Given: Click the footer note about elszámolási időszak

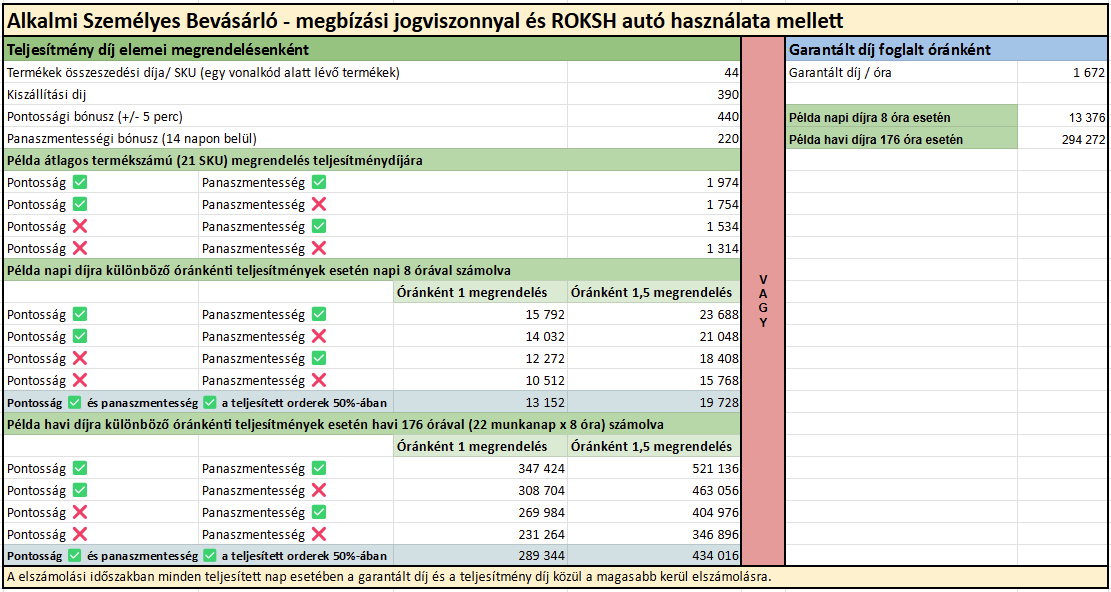Looking at the screenshot, I should tap(389, 577).
